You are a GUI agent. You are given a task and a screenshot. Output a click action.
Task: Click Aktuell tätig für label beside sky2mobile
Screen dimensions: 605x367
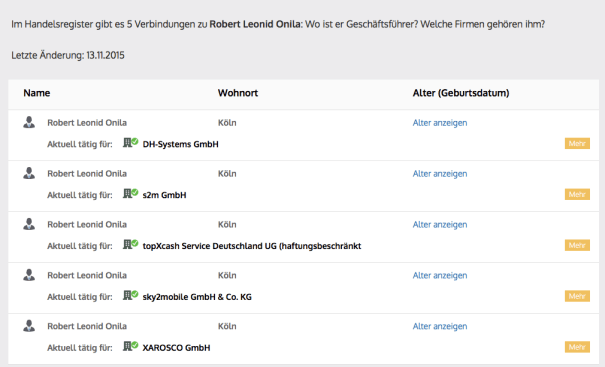[x=80, y=297]
